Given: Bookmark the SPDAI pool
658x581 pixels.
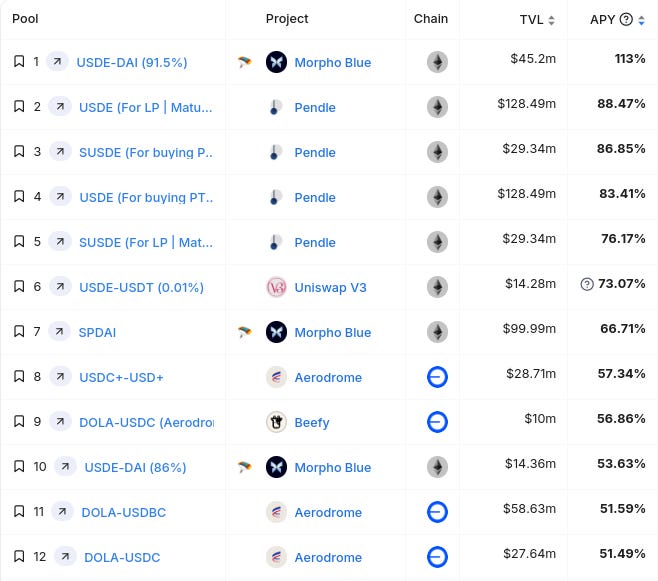Looking at the screenshot, I should (19, 331).
